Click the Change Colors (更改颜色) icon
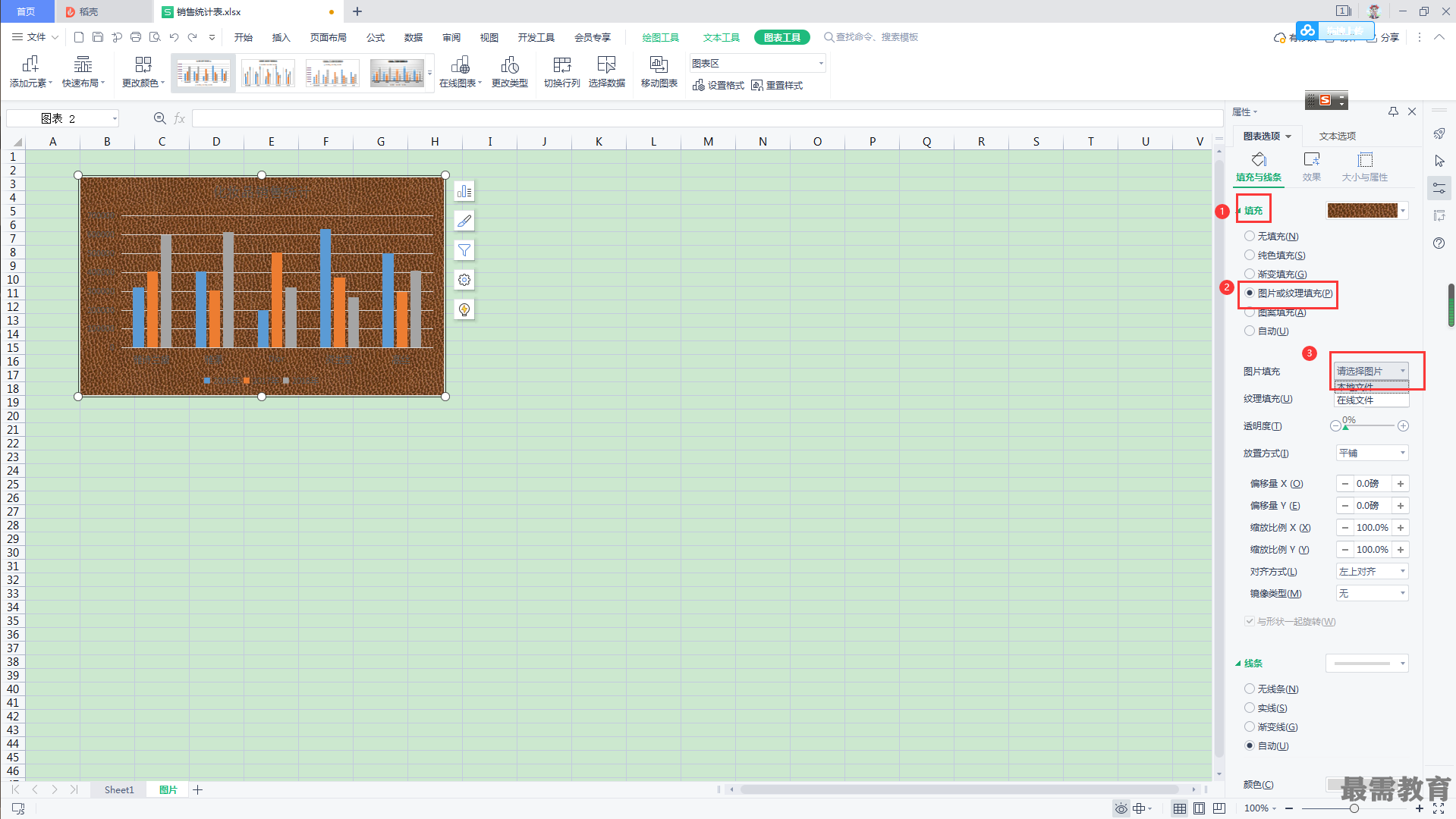The image size is (1456, 819). coord(143,64)
